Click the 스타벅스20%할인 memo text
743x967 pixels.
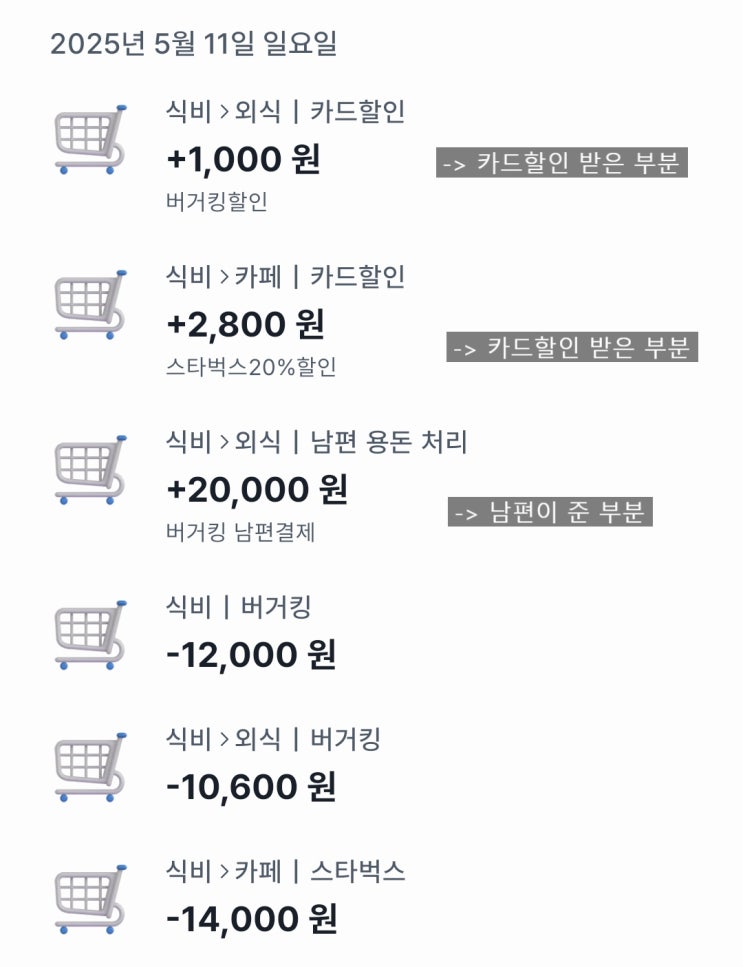pyautogui.click(x=251, y=367)
